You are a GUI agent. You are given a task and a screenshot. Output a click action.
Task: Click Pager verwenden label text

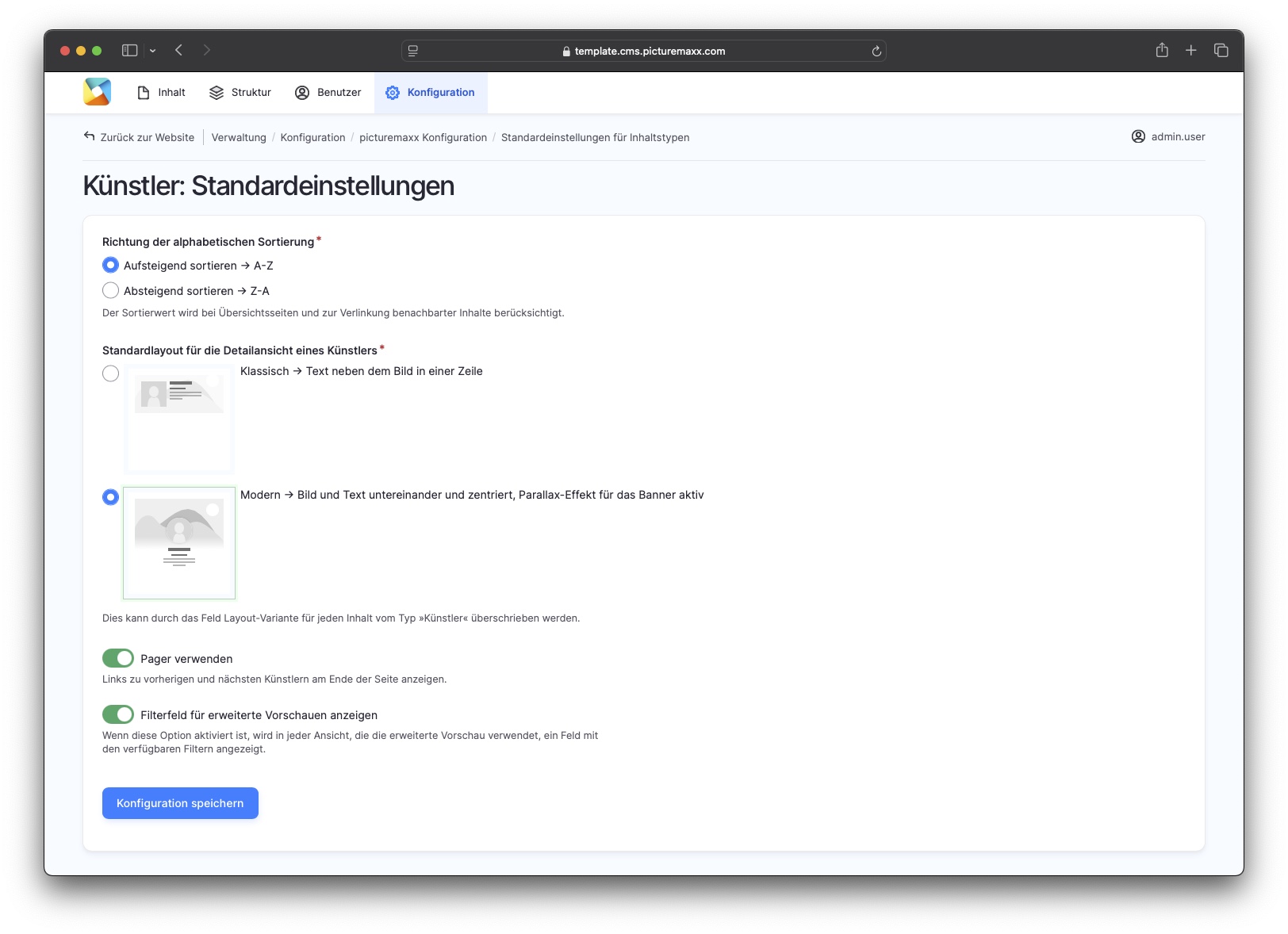[x=186, y=659]
